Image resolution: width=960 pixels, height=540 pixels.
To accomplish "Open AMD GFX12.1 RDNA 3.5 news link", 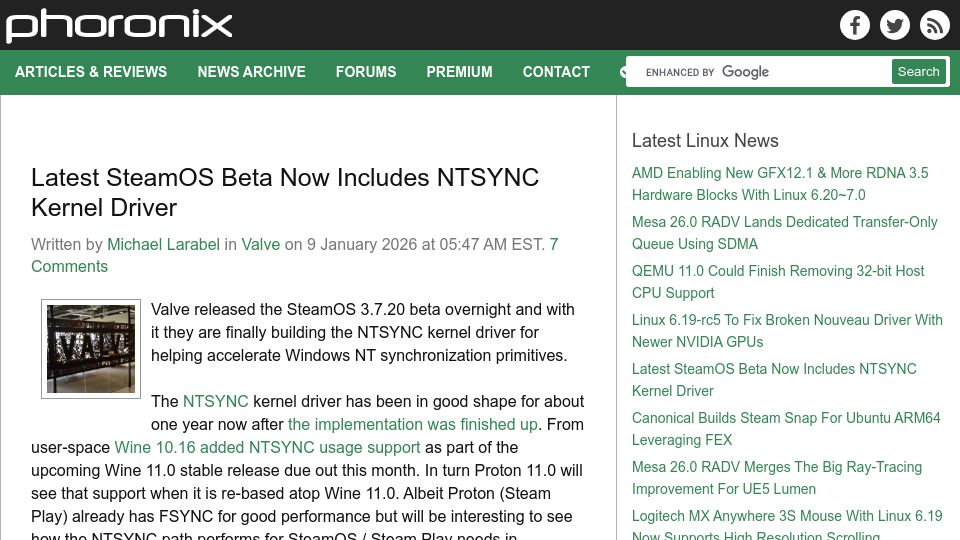I will pyautogui.click(x=780, y=184).
